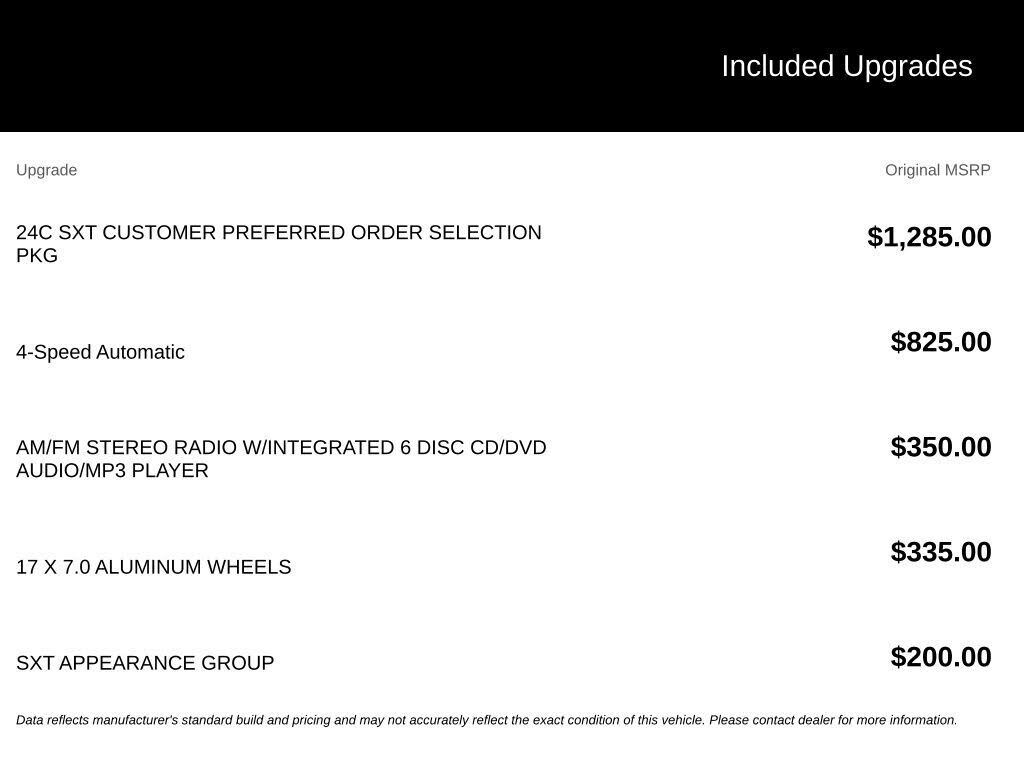Screen dimensions: 1024x768
Task: Select the SXT Appearance Group entry
Action: coord(145,663)
